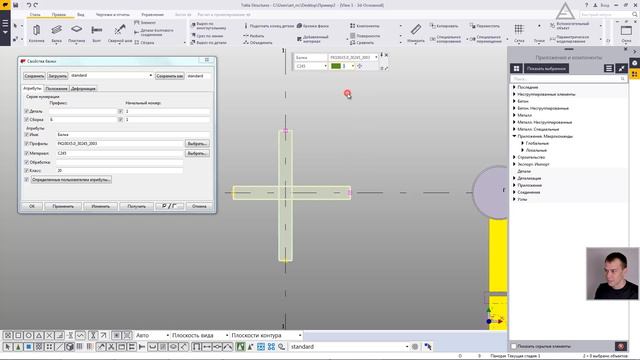Enable Показать скрытые элементы checkbox
The image size is (640, 360).
click(x=514, y=346)
